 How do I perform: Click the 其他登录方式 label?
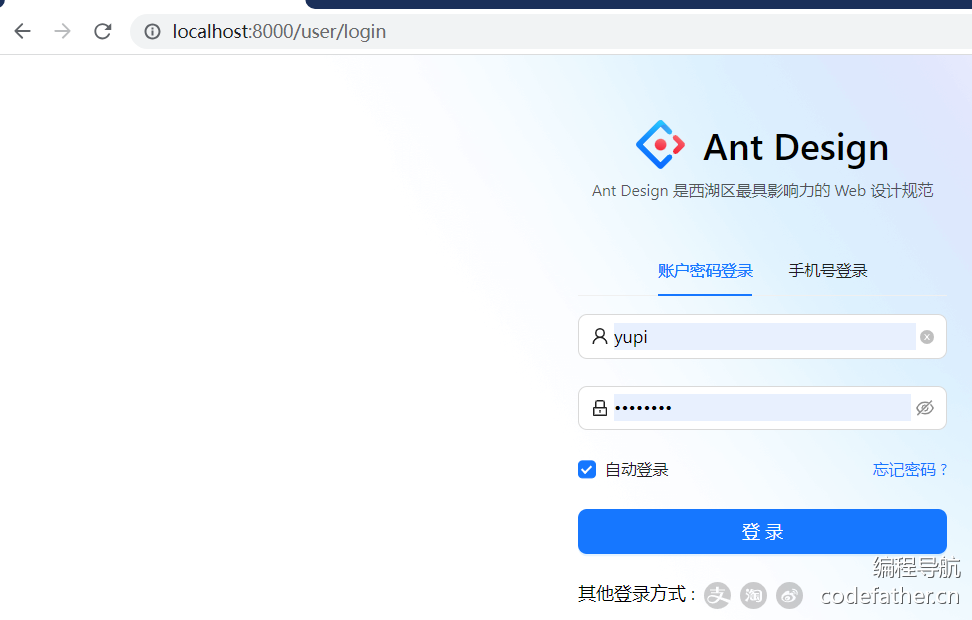[x=637, y=594]
